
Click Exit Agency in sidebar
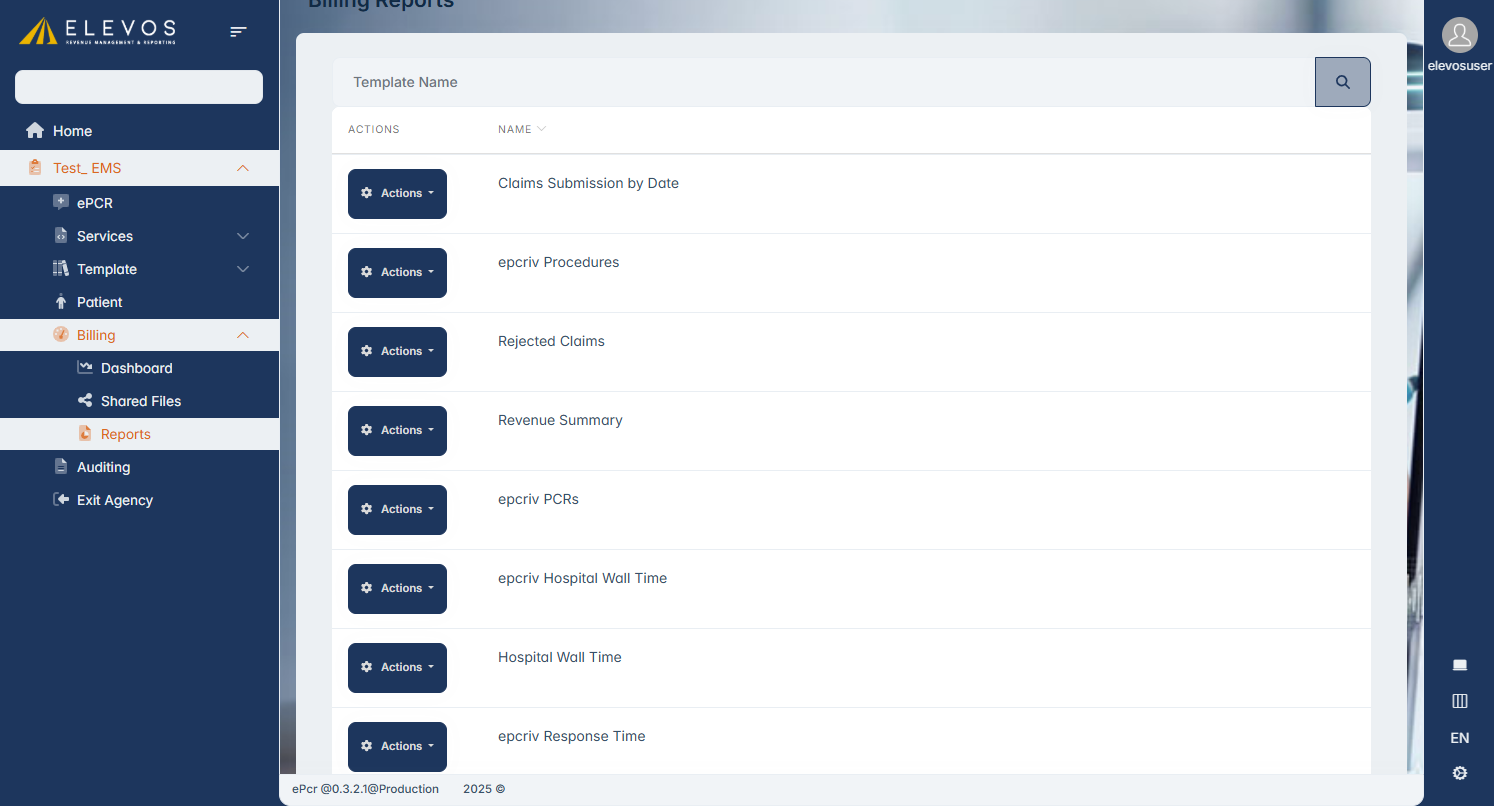tap(114, 500)
